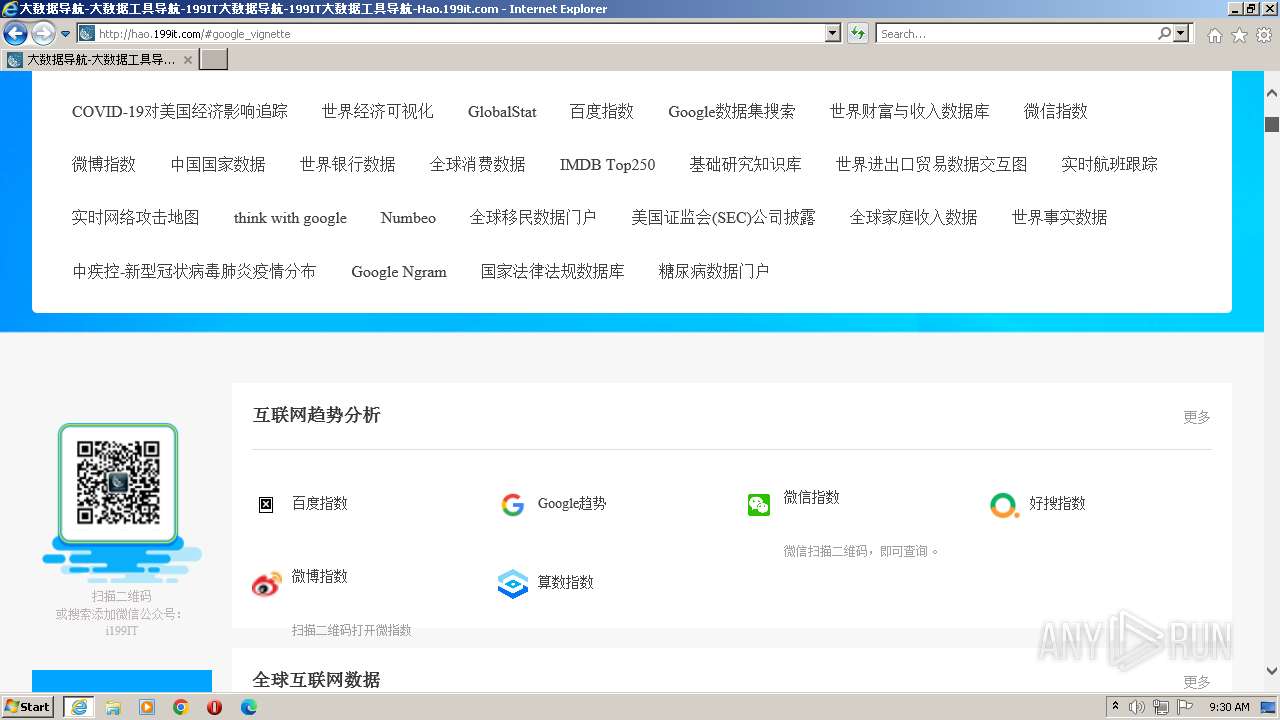Open the Opera taskbar icon
Image resolution: width=1280 pixels, height=720 pixels.
click(214, 707)
